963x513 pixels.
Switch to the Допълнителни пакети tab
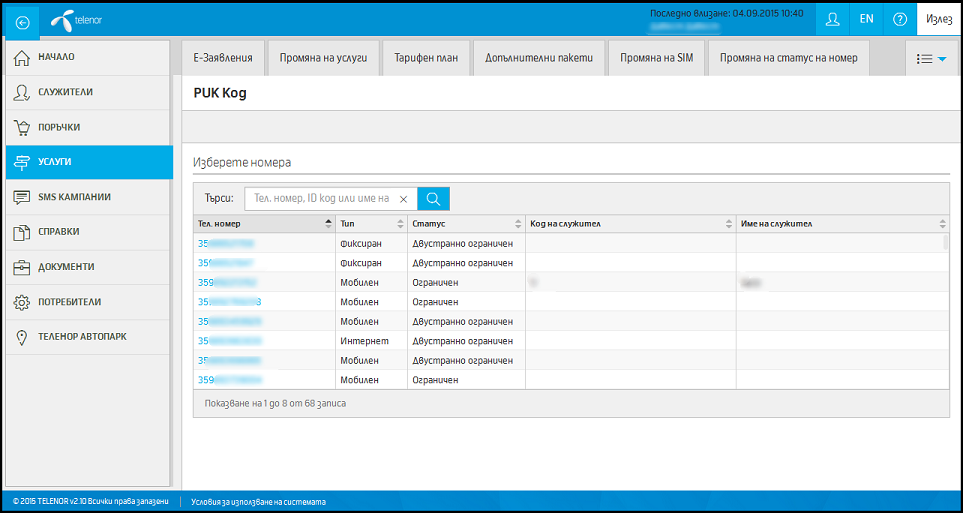pos(539,58)
